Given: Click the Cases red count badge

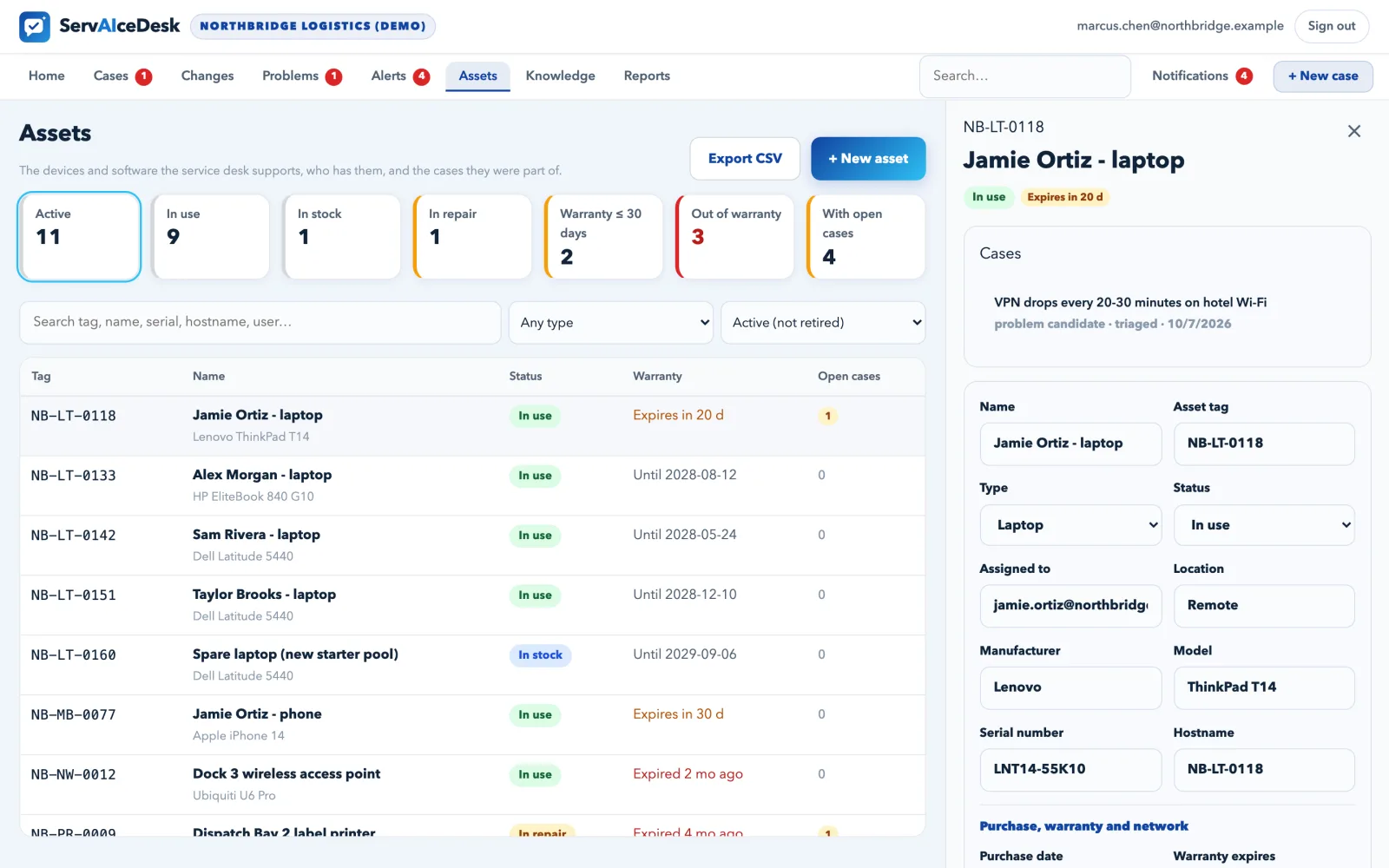Looking at the screenshot, I should tap(144, 76).
